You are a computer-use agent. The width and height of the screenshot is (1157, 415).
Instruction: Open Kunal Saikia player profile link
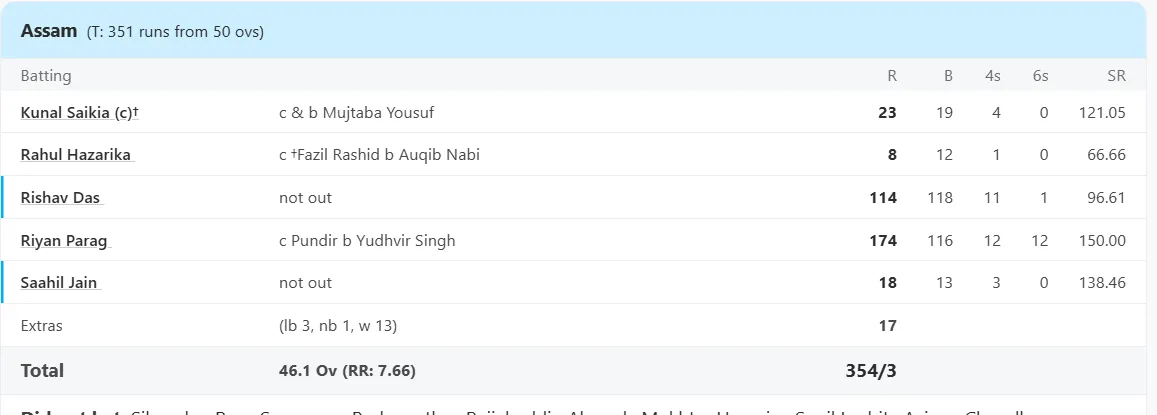click(x=80, y=112)
